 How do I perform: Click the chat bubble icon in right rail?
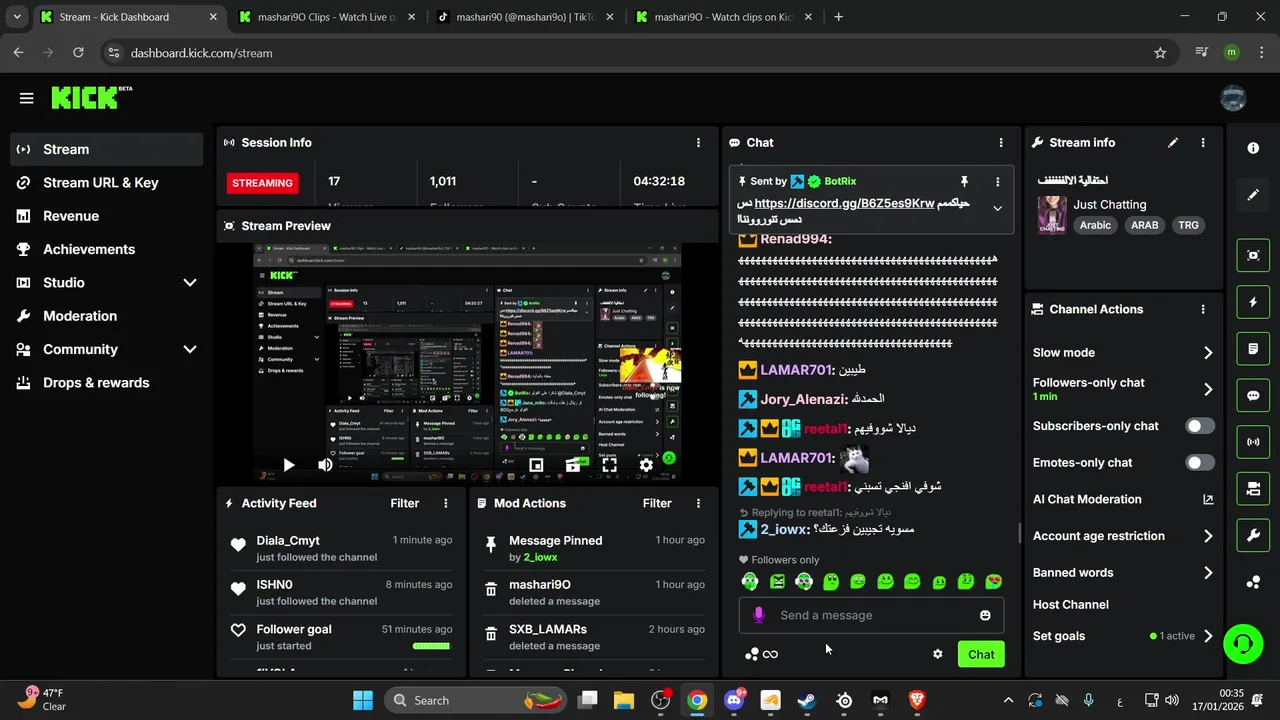tap(1253, 395)
